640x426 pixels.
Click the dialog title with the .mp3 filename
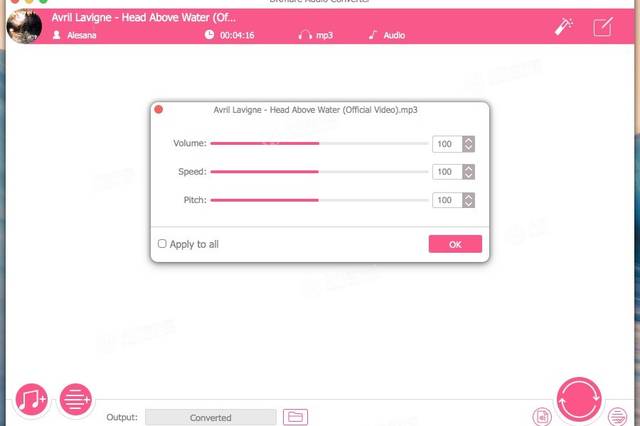316,110
